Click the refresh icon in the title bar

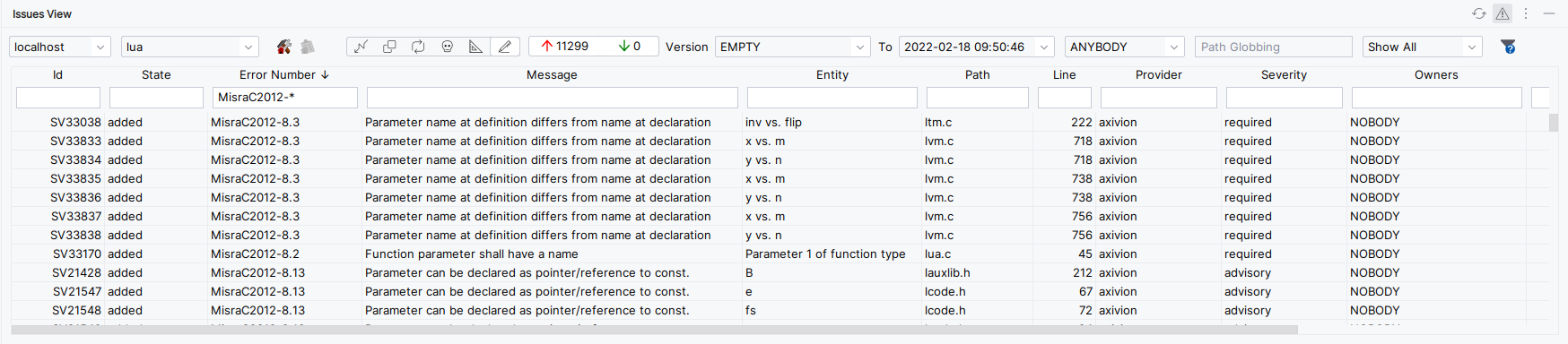tap(1479, 13)
